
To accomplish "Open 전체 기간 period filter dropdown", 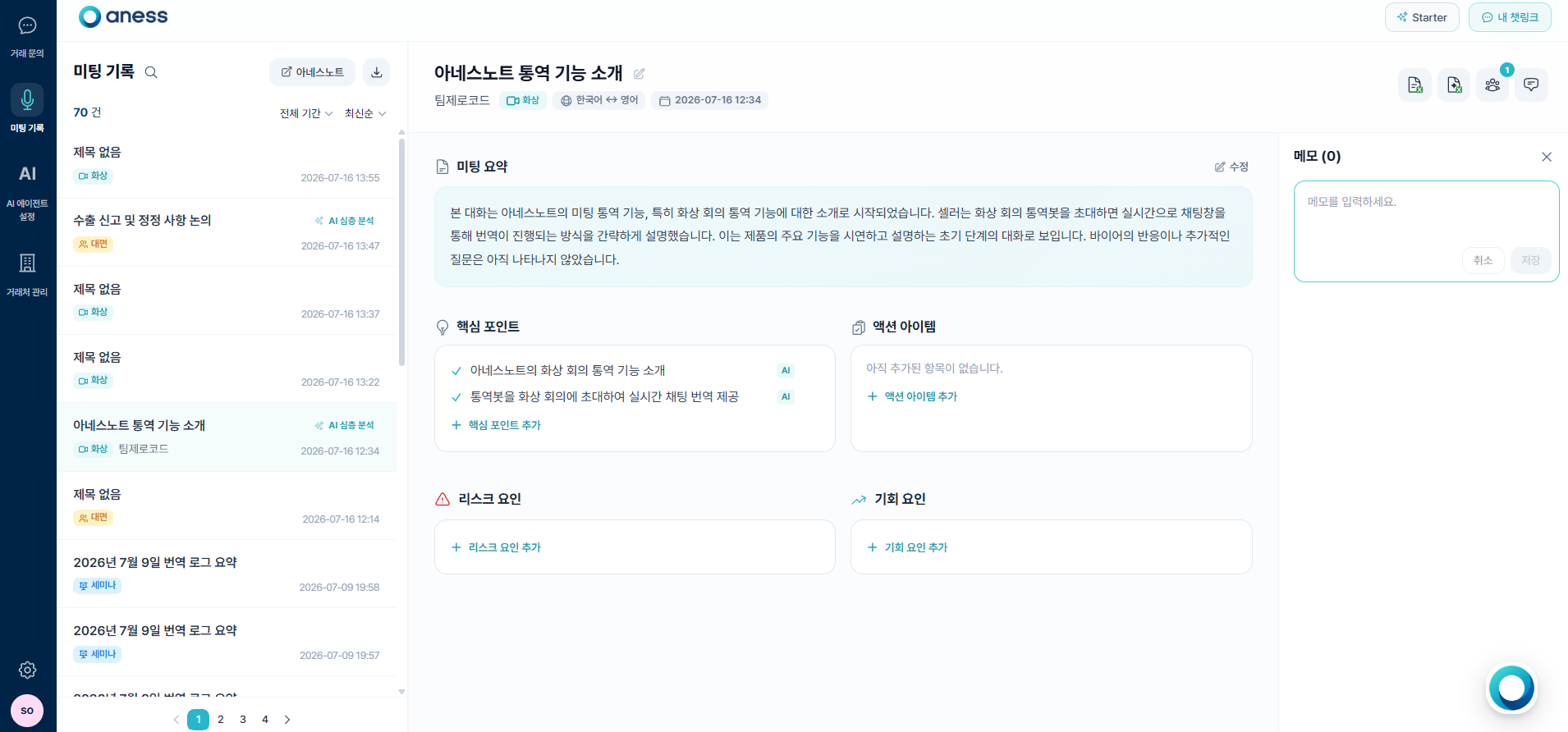I will pos(306,113).
